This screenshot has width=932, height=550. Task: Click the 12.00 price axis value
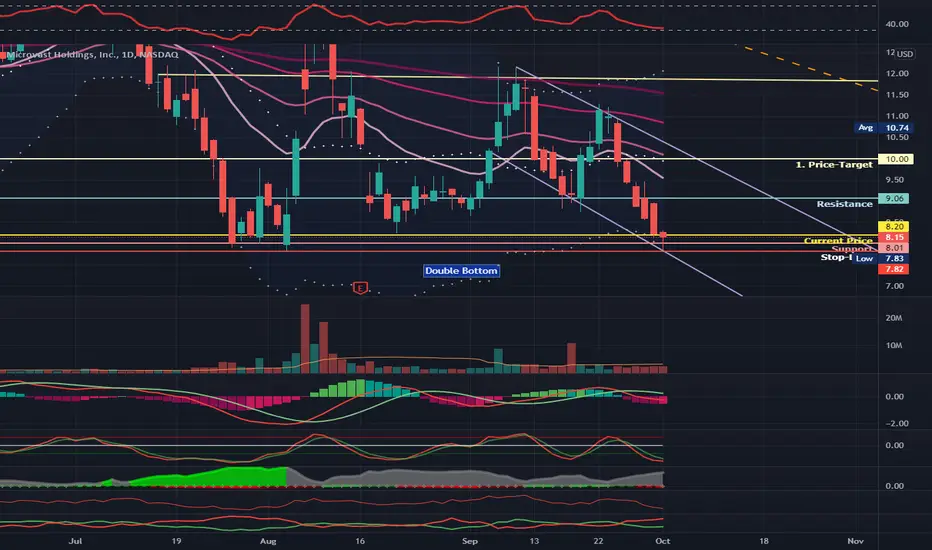point(897,74)
